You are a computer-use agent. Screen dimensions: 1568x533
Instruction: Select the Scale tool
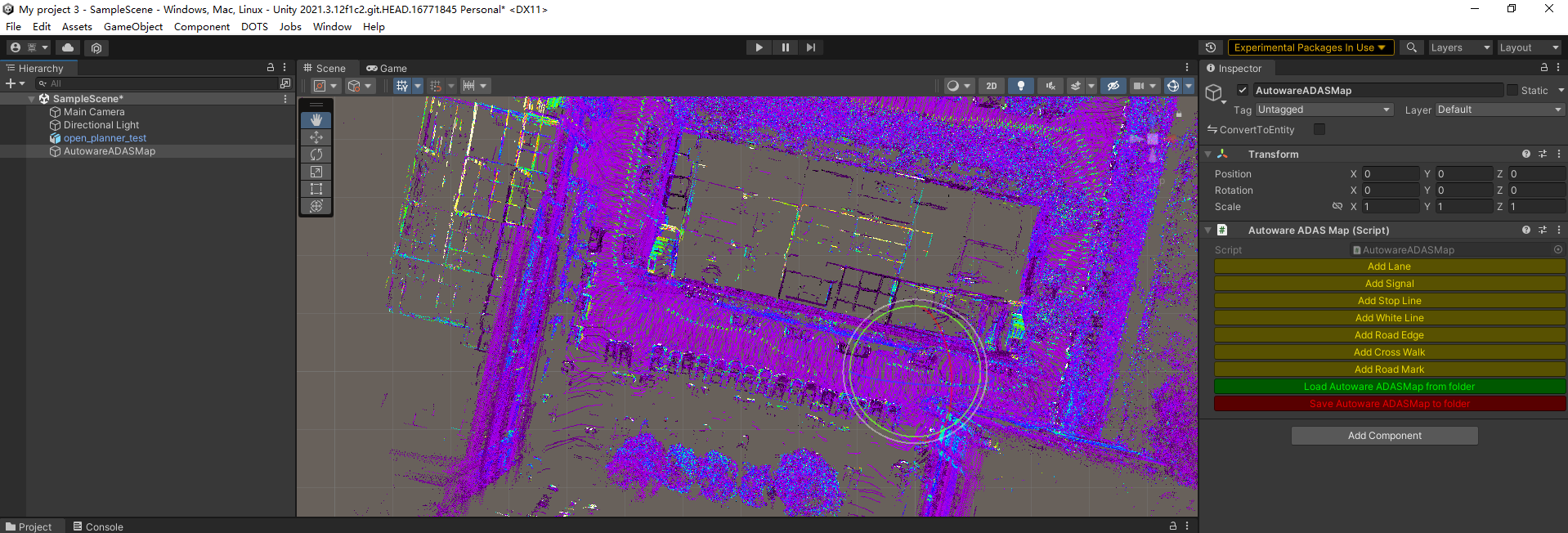click(316, 172)
